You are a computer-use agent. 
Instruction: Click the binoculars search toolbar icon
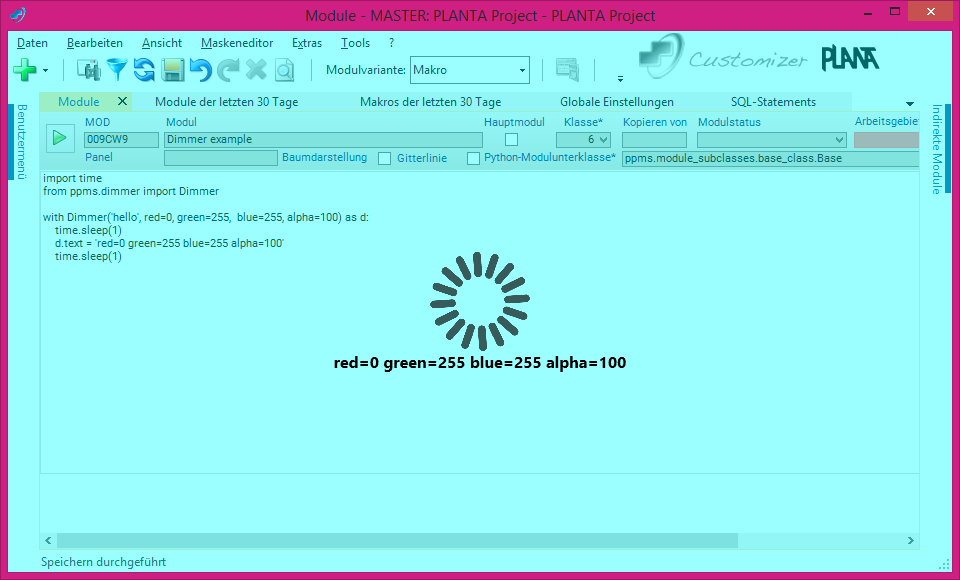point(88,70)
